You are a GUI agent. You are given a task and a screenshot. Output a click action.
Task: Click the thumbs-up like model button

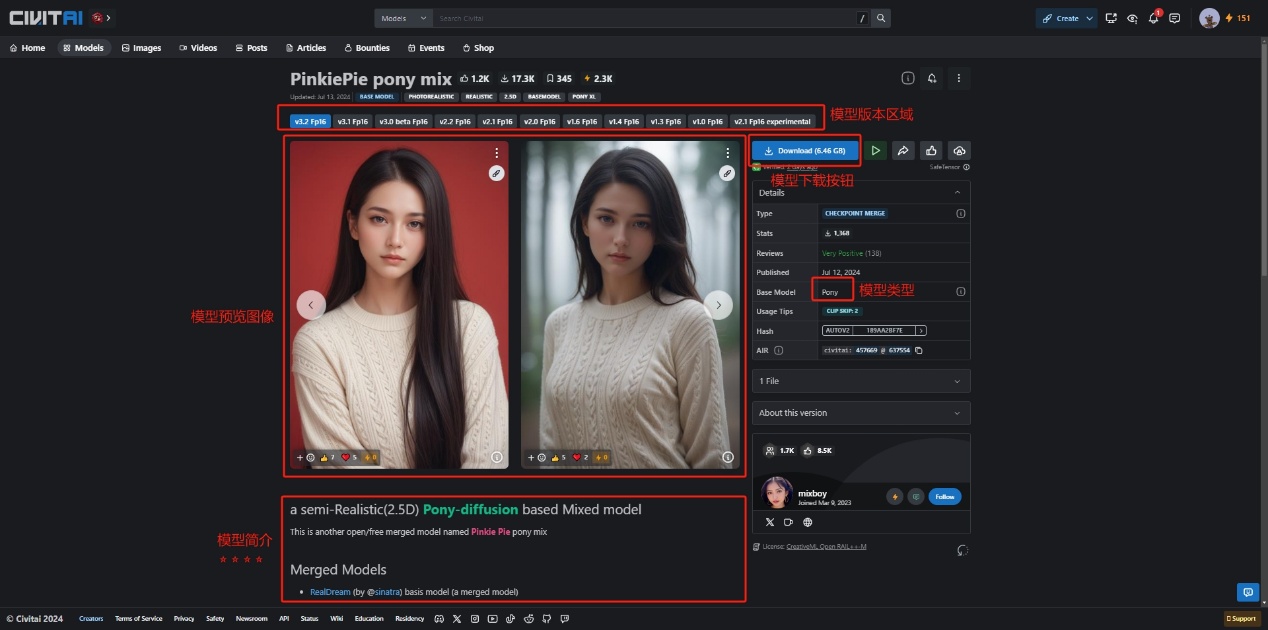(x=931, y=151)
